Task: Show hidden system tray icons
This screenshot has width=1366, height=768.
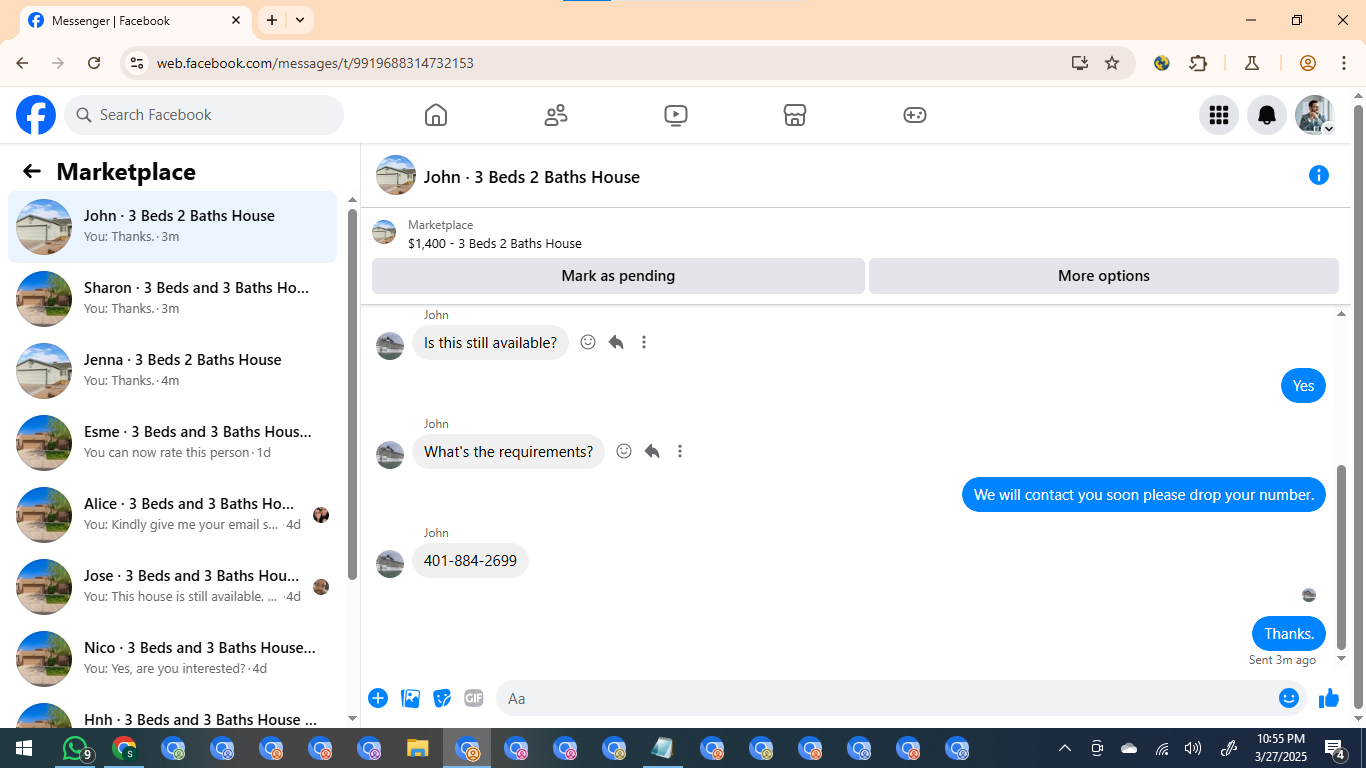Action: coord(1065,748)
